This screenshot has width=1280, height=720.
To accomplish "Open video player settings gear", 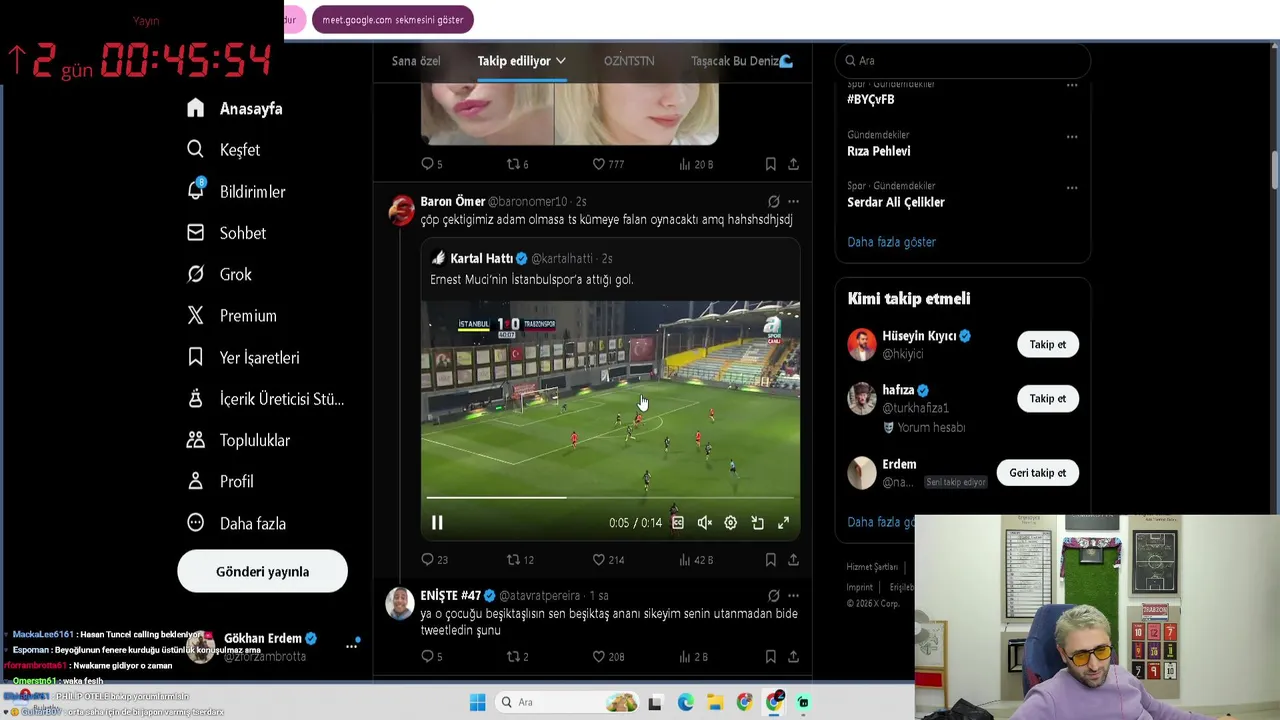I will 731,522.
